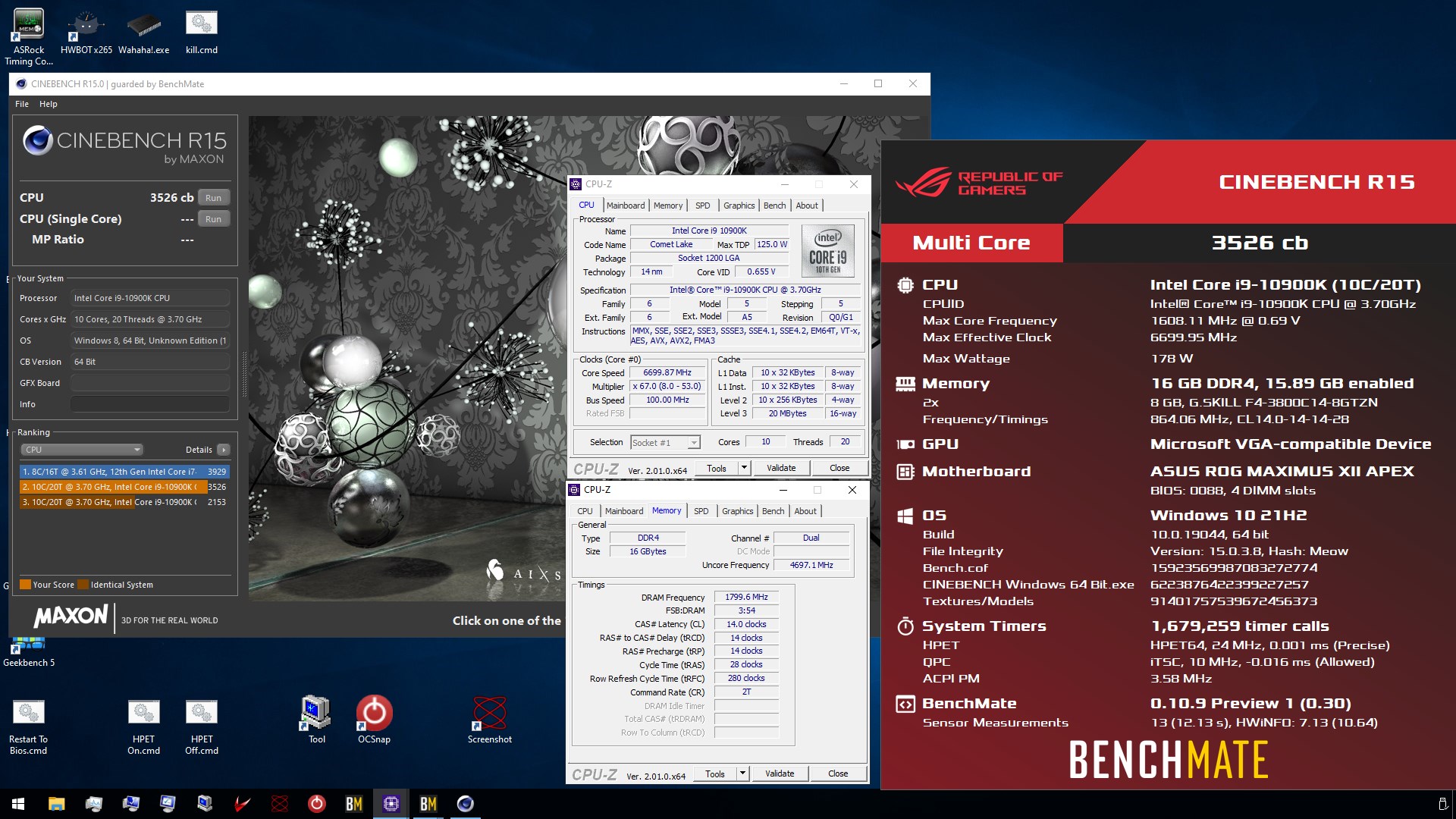Click Validate in upper CPU-Z window

[781, 468]
